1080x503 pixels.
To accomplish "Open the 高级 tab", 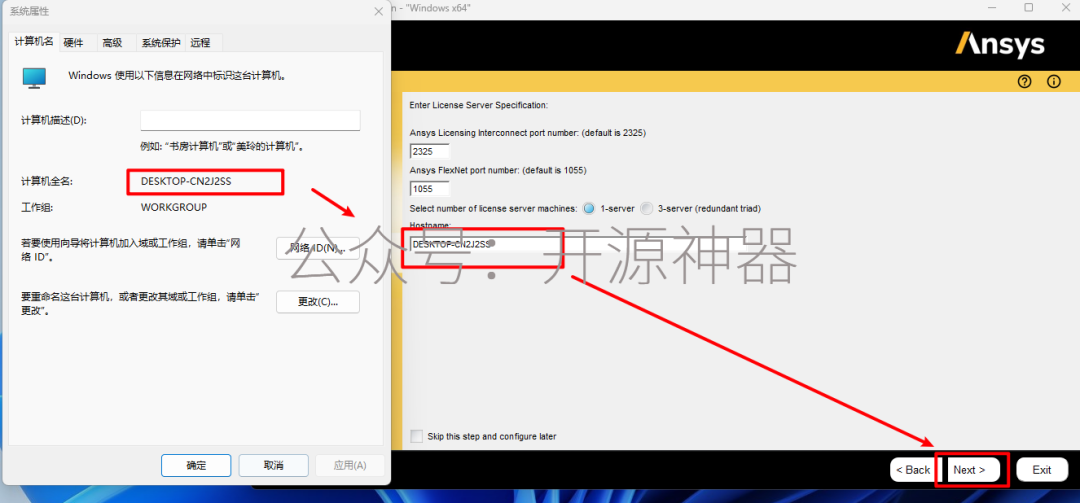I will pos(112,43).
